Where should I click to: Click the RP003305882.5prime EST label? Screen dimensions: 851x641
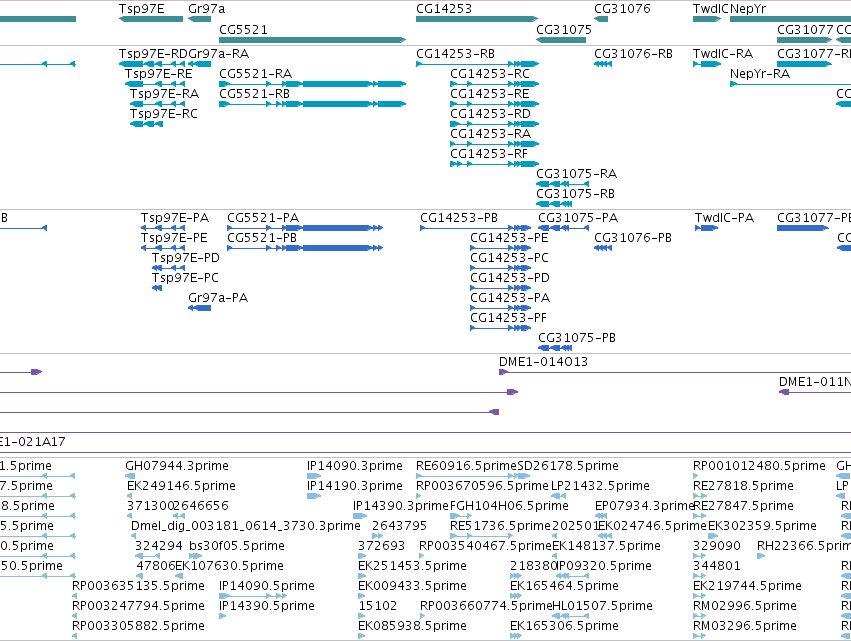tap(138, 625)
